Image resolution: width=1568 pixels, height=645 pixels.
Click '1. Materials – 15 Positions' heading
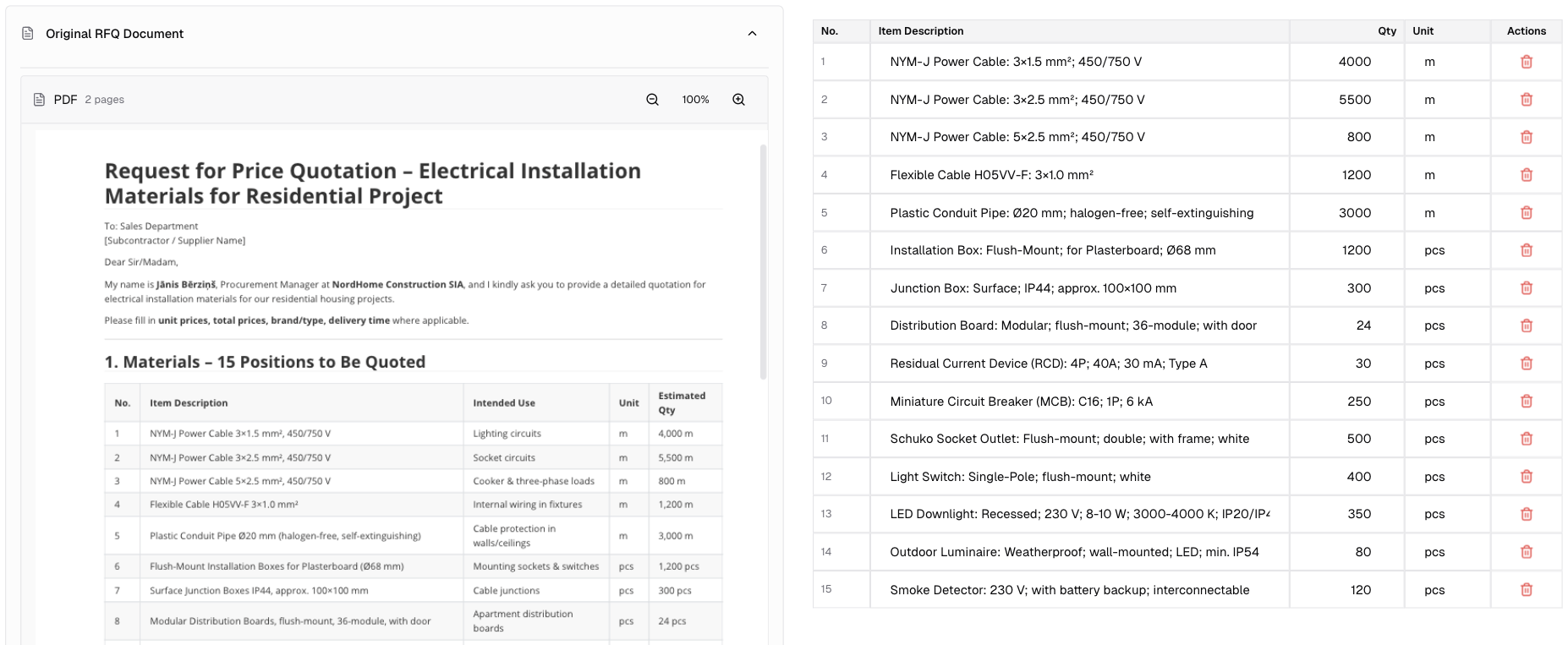[265, 362]
